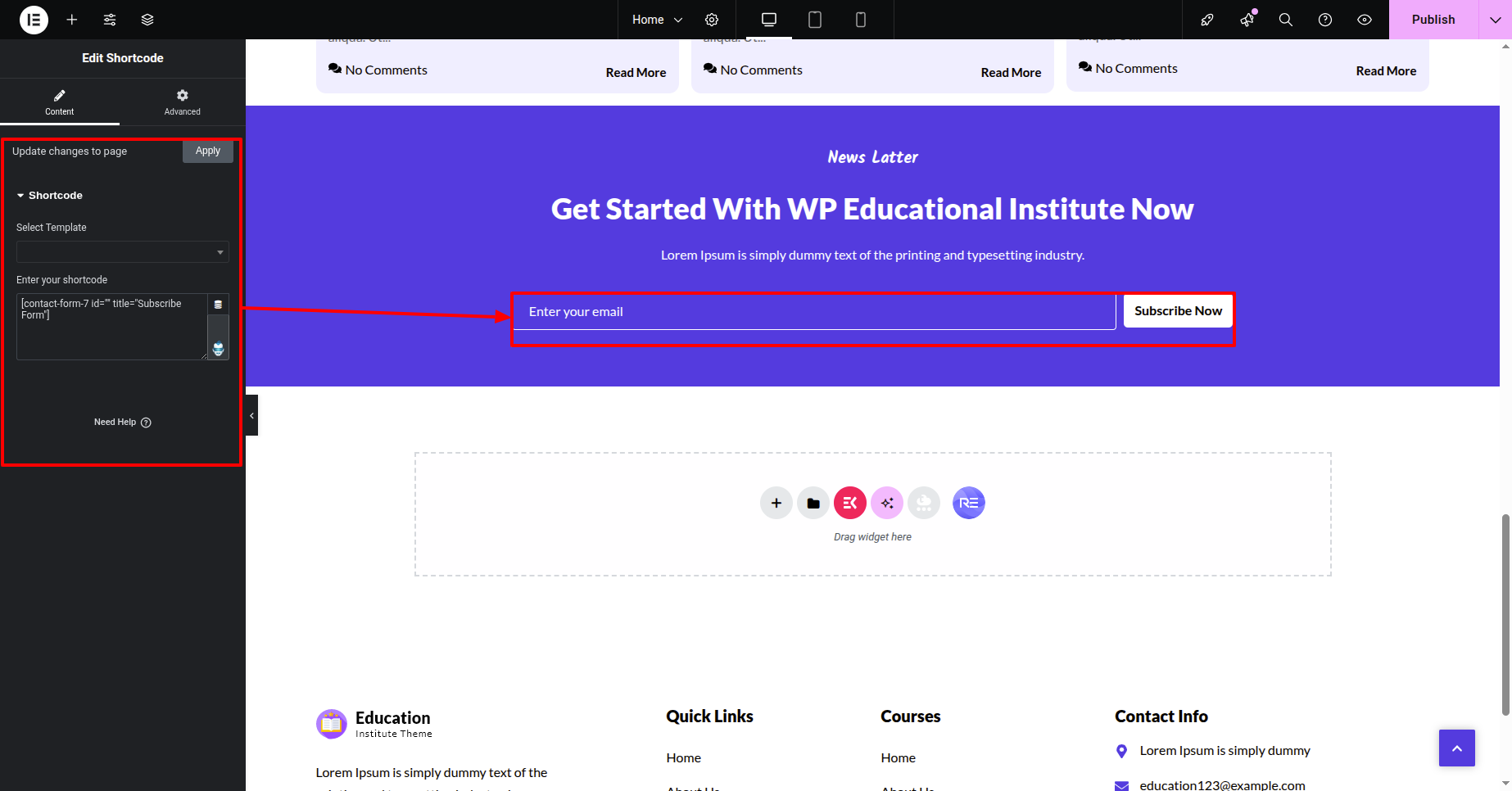
Task: Collapse the editor side panel
Action: click(x=251, y=415)
